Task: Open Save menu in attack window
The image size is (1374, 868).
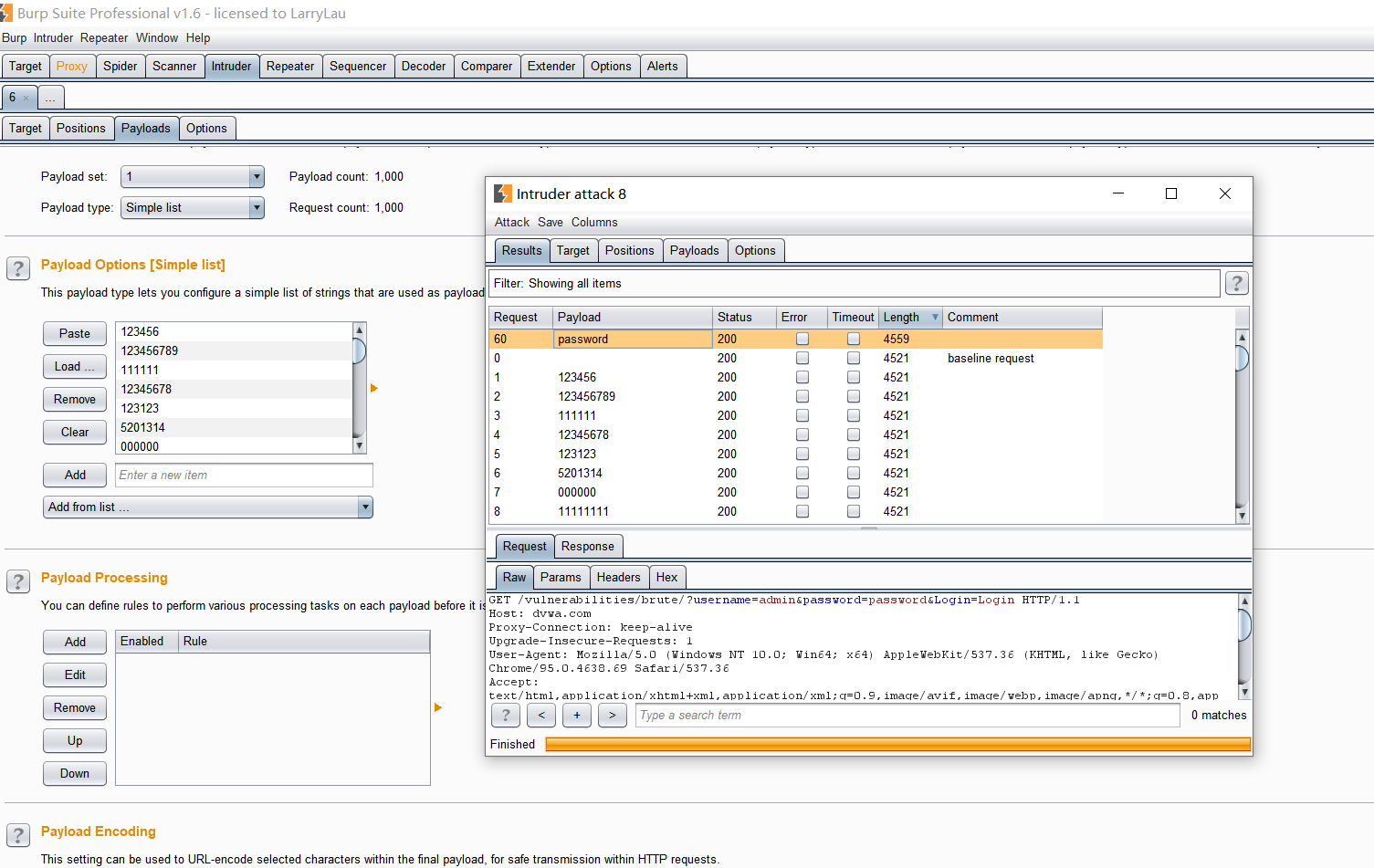Action: (x=551, y=222)
